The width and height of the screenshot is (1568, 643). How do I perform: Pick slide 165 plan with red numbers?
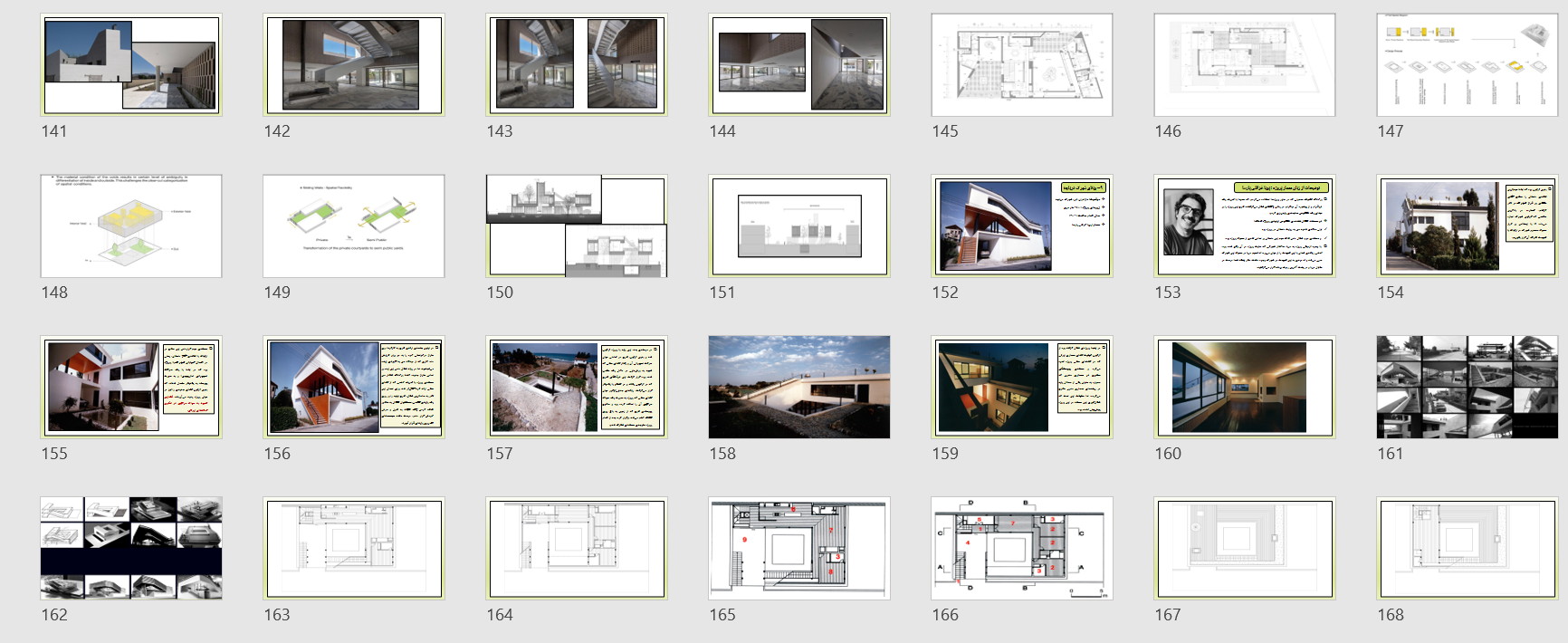[x=798, y=548]
